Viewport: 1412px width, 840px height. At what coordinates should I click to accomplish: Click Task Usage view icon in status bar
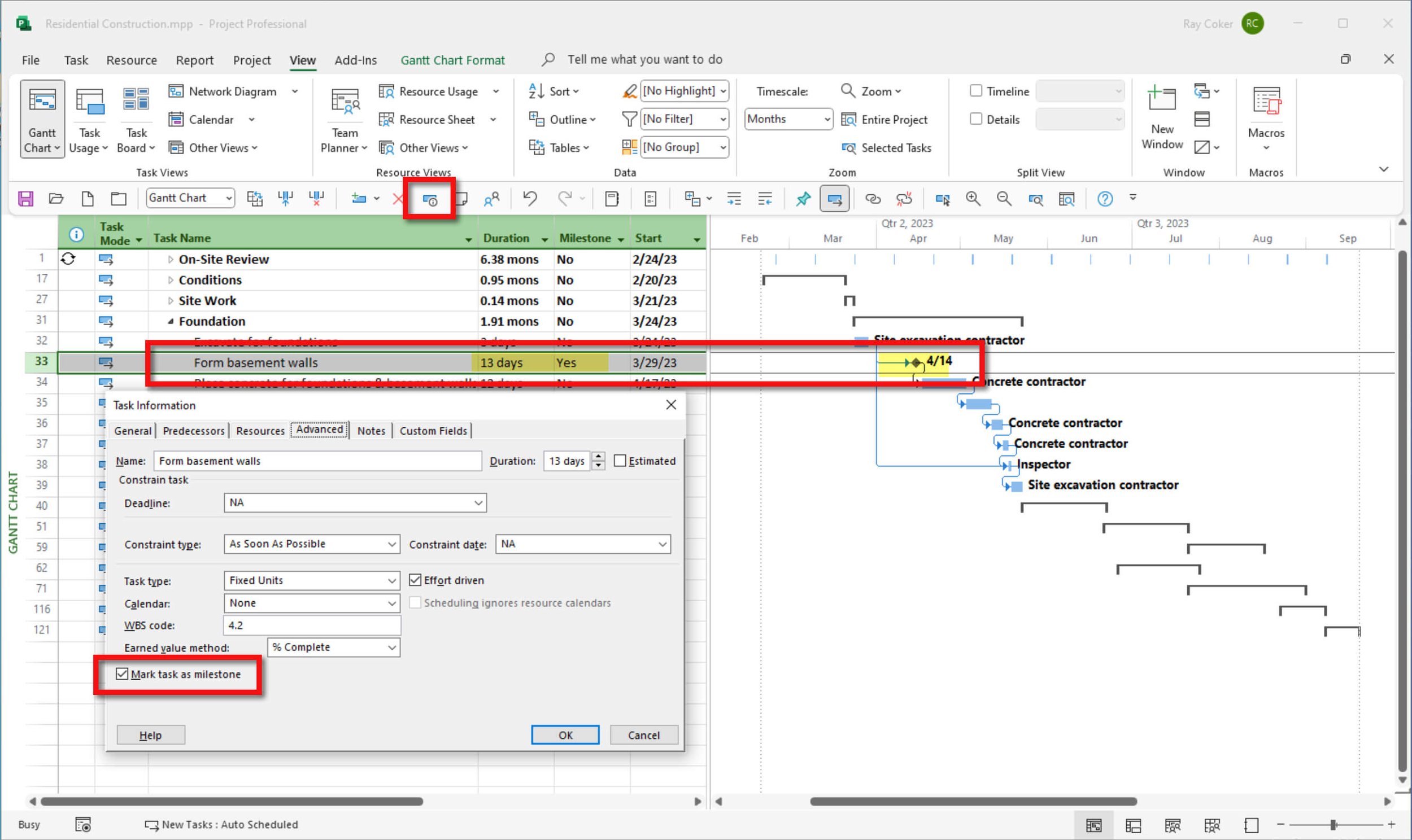click(x=1133, y=825)
